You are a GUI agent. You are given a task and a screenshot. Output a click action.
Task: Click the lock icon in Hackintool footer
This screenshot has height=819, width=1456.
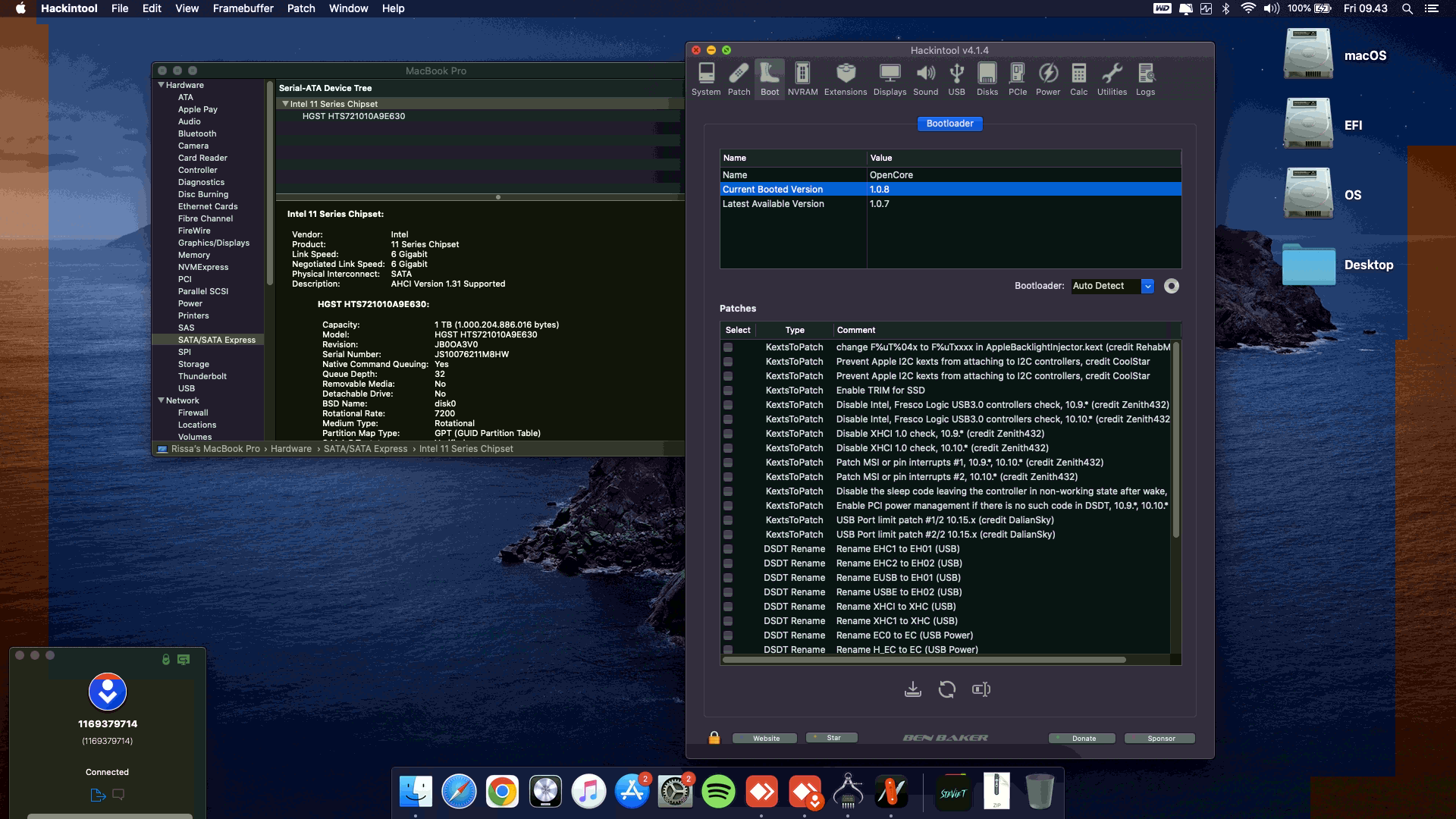(x=714, y=738)
